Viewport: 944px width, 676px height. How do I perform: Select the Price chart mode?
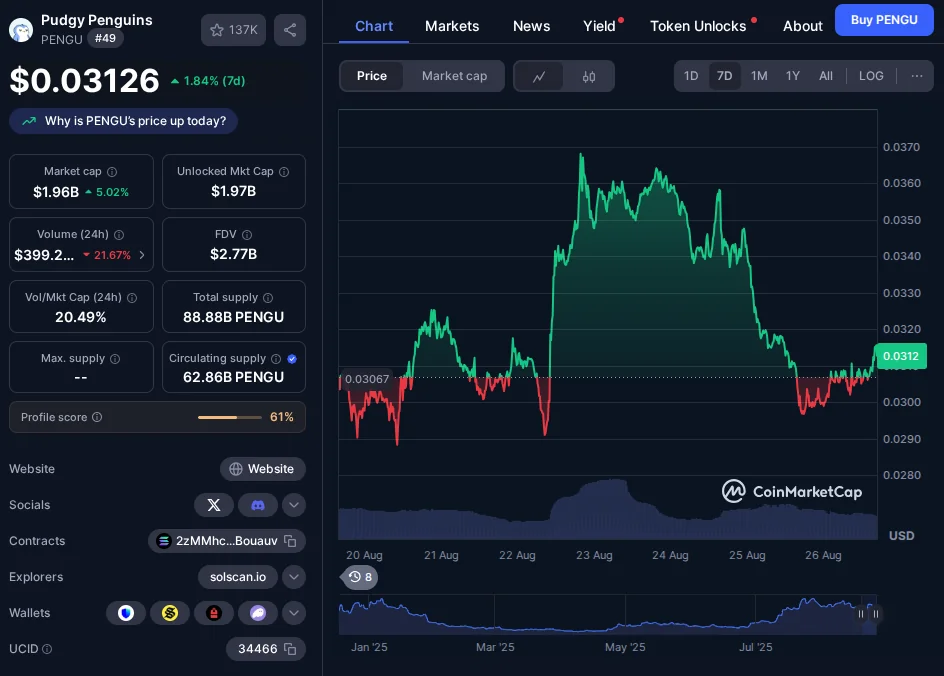pos(371,76)
